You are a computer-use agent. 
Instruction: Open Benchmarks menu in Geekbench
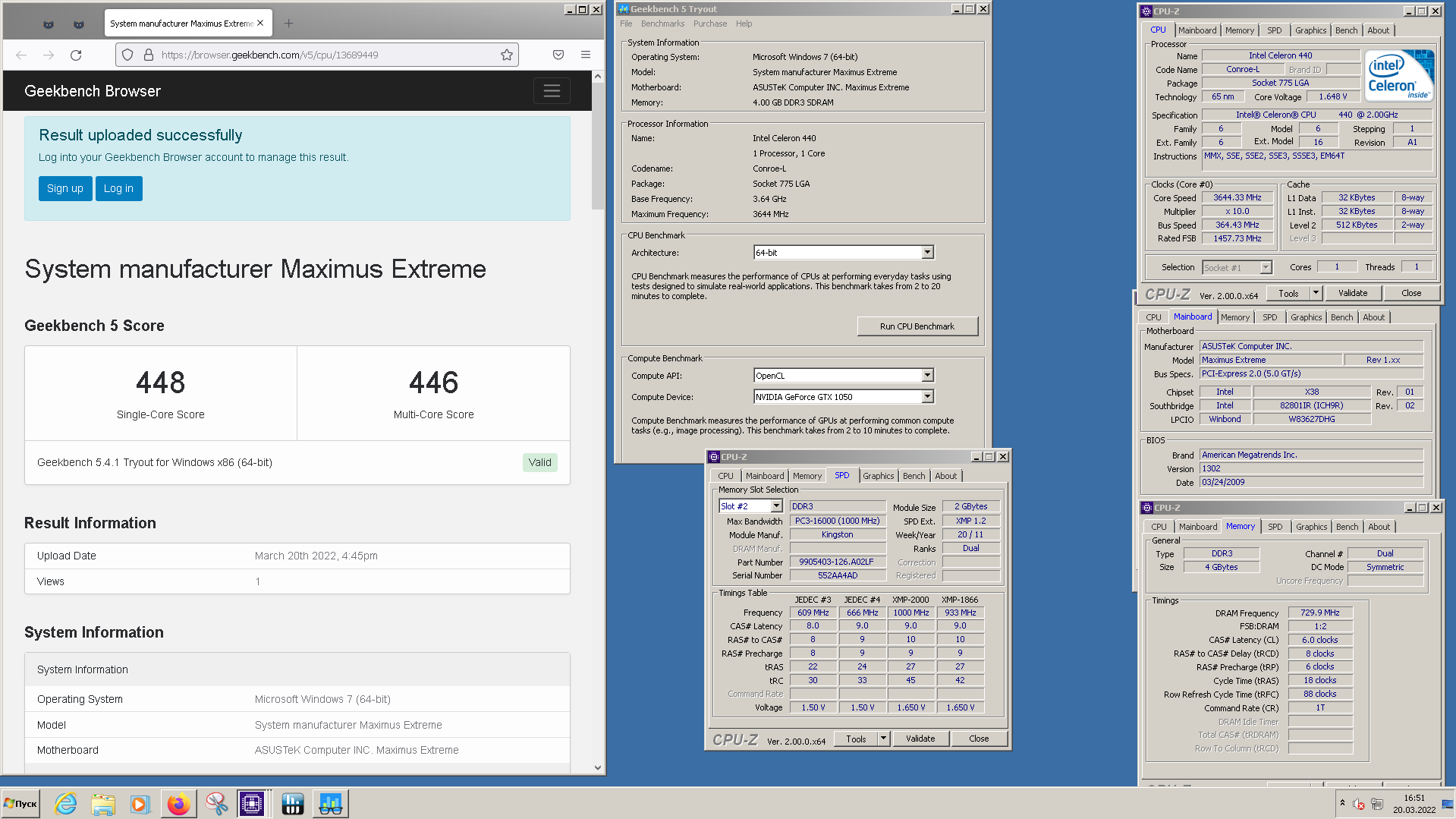(x=662, y=24)
